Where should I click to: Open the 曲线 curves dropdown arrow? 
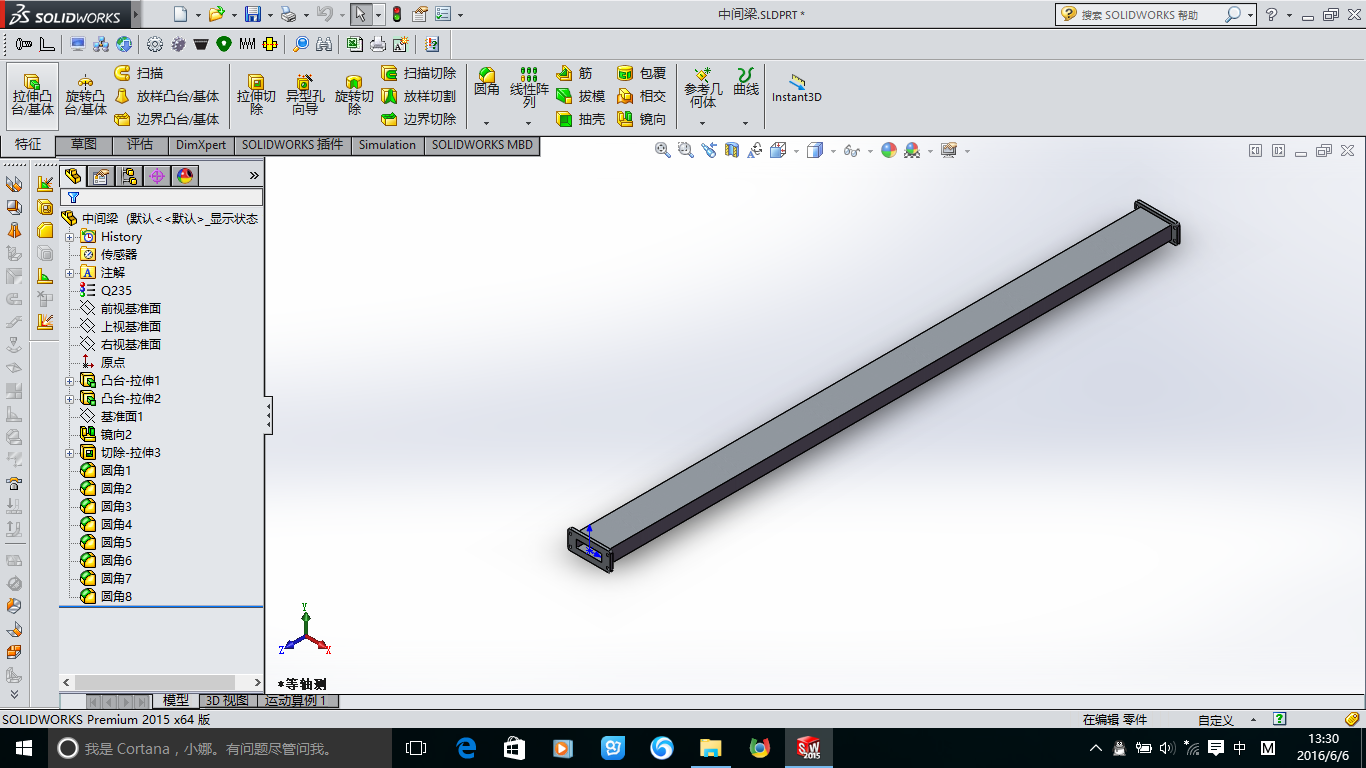point(746,123)
